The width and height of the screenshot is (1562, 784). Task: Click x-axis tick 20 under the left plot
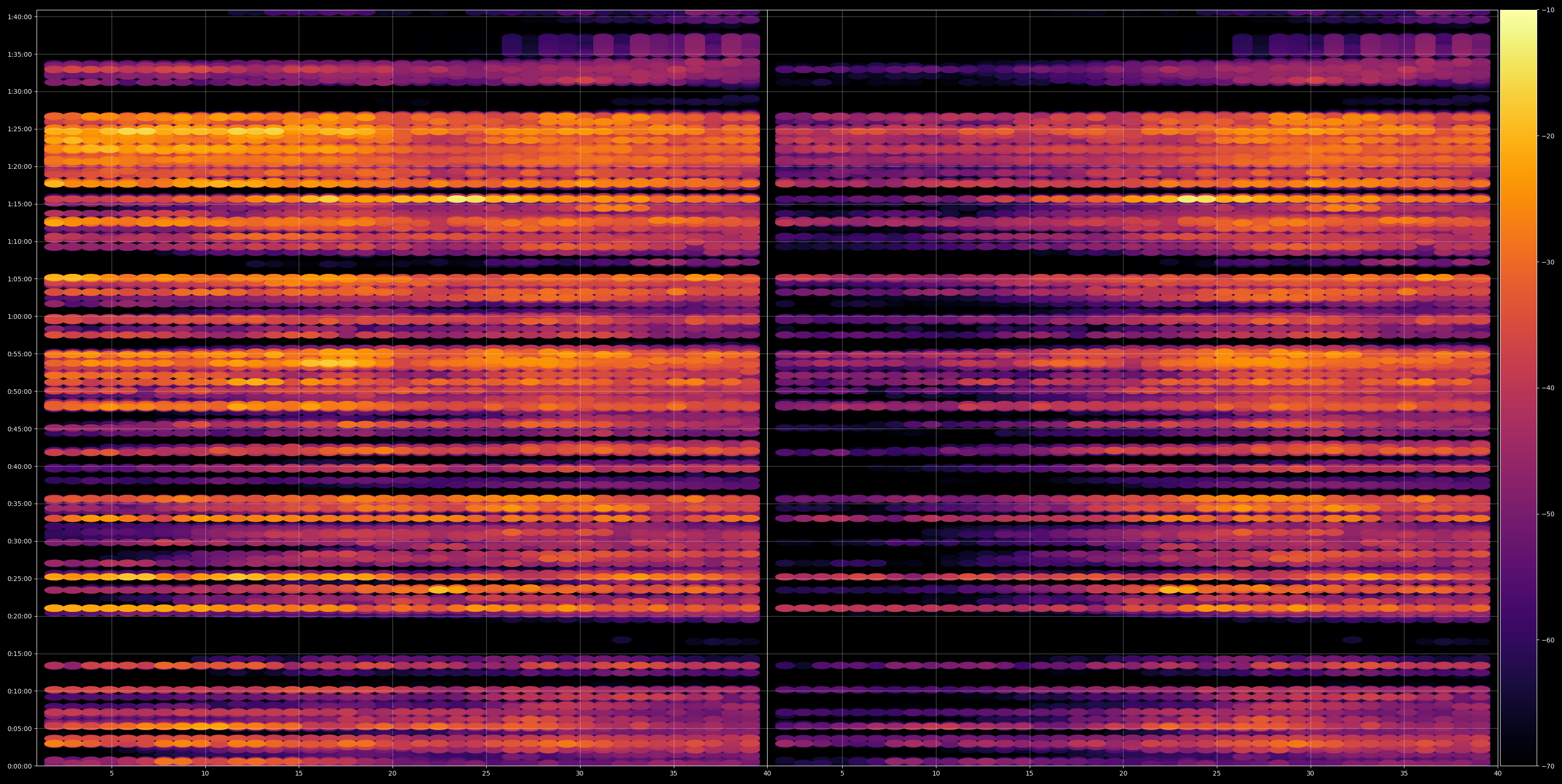[392, 774]
